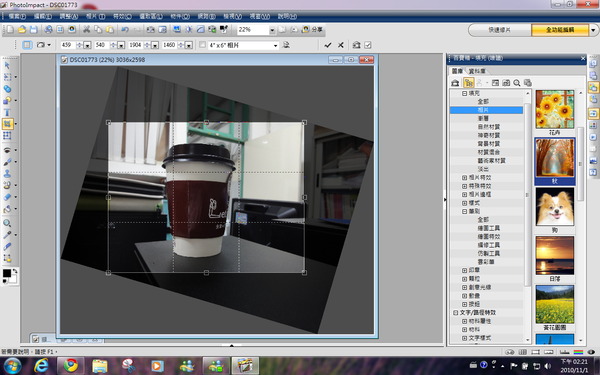The image size is (600, 375).
Task: Expand the 印章 tree node
Action: (x=464, y=270)
